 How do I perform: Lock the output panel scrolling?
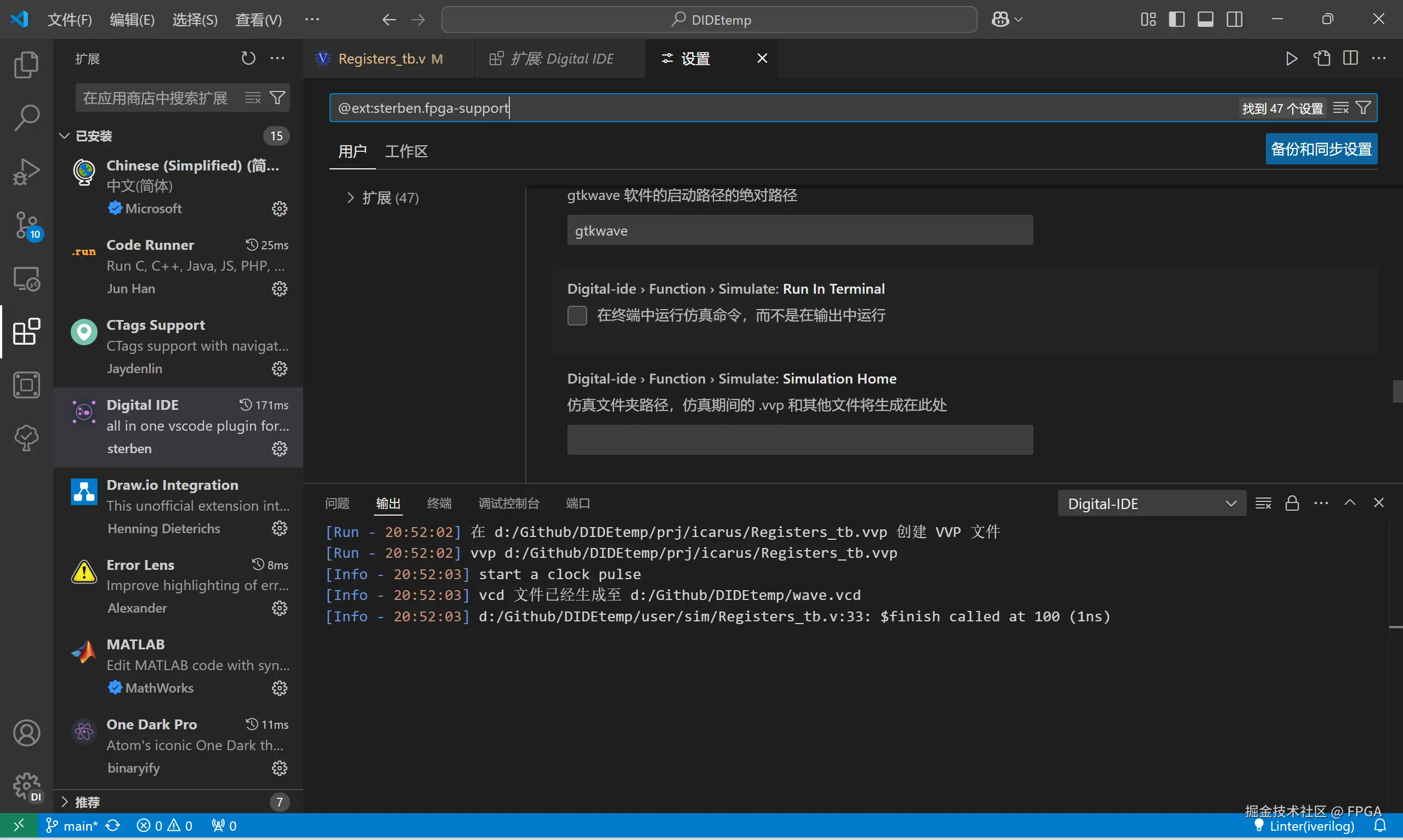[x=1292, y=503]
